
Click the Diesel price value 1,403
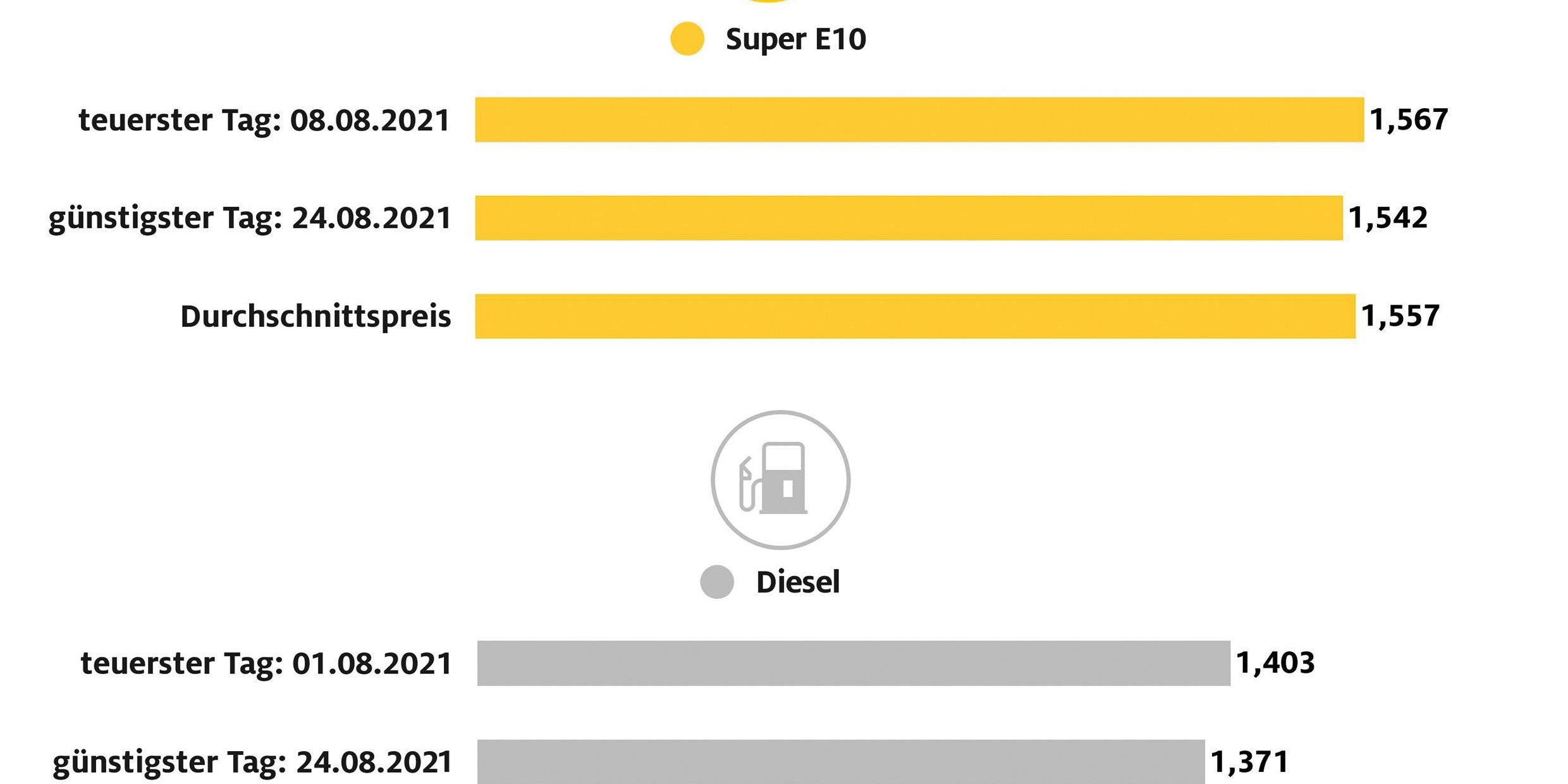click(x=1275, y=663)
